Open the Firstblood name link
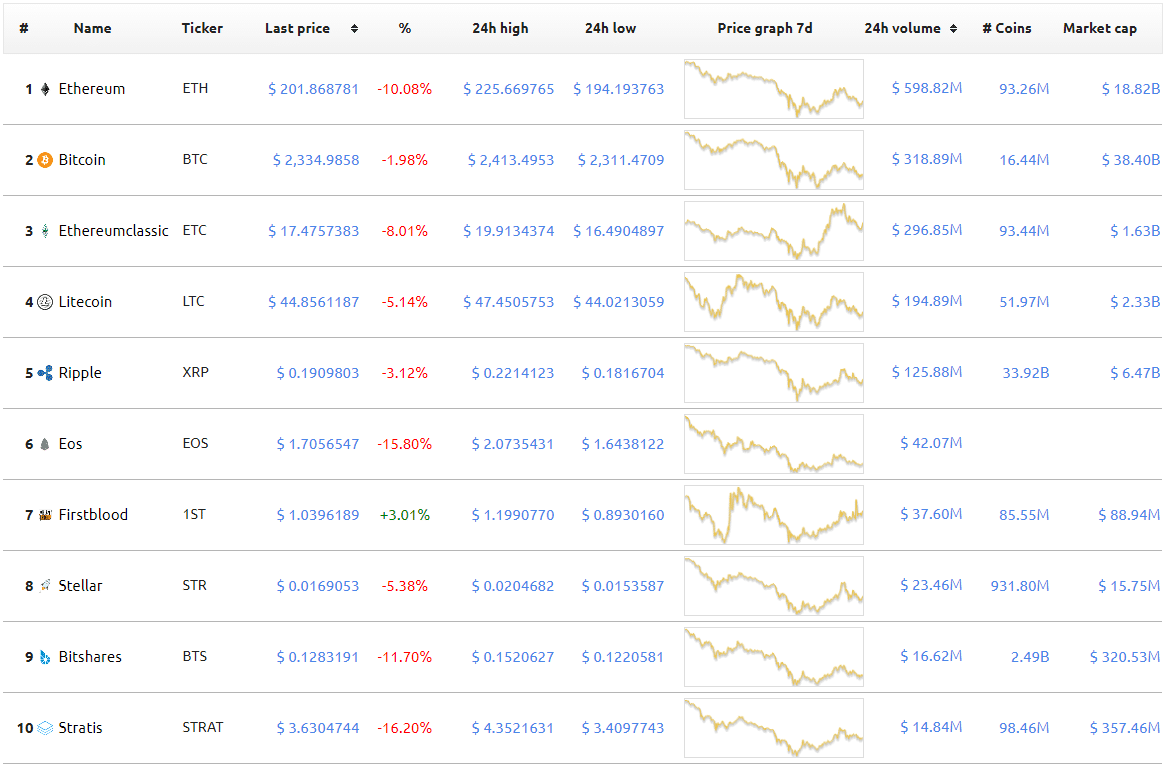 [93, 515]
